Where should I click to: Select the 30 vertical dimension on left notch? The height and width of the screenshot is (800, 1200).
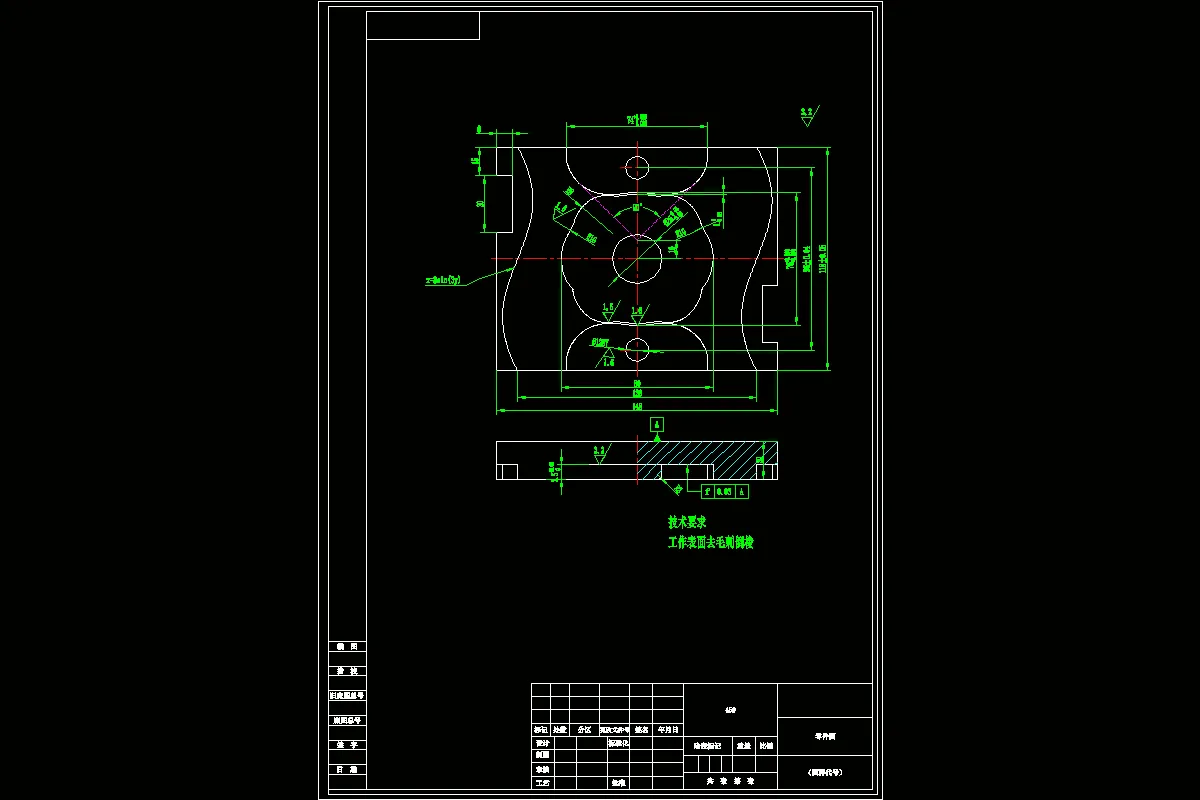click(480, 203)
